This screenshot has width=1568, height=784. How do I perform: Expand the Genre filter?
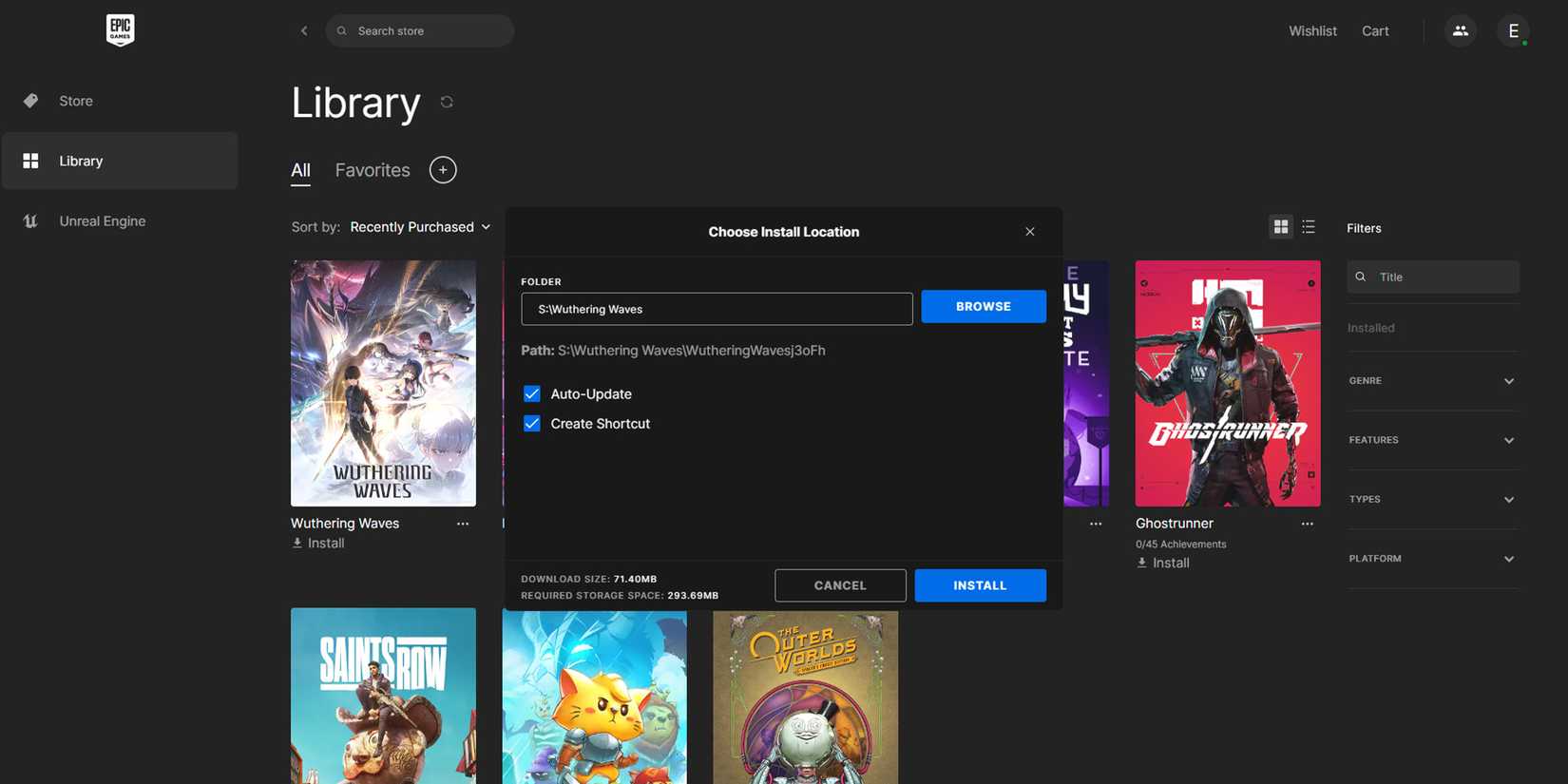tap(1432, 381)
